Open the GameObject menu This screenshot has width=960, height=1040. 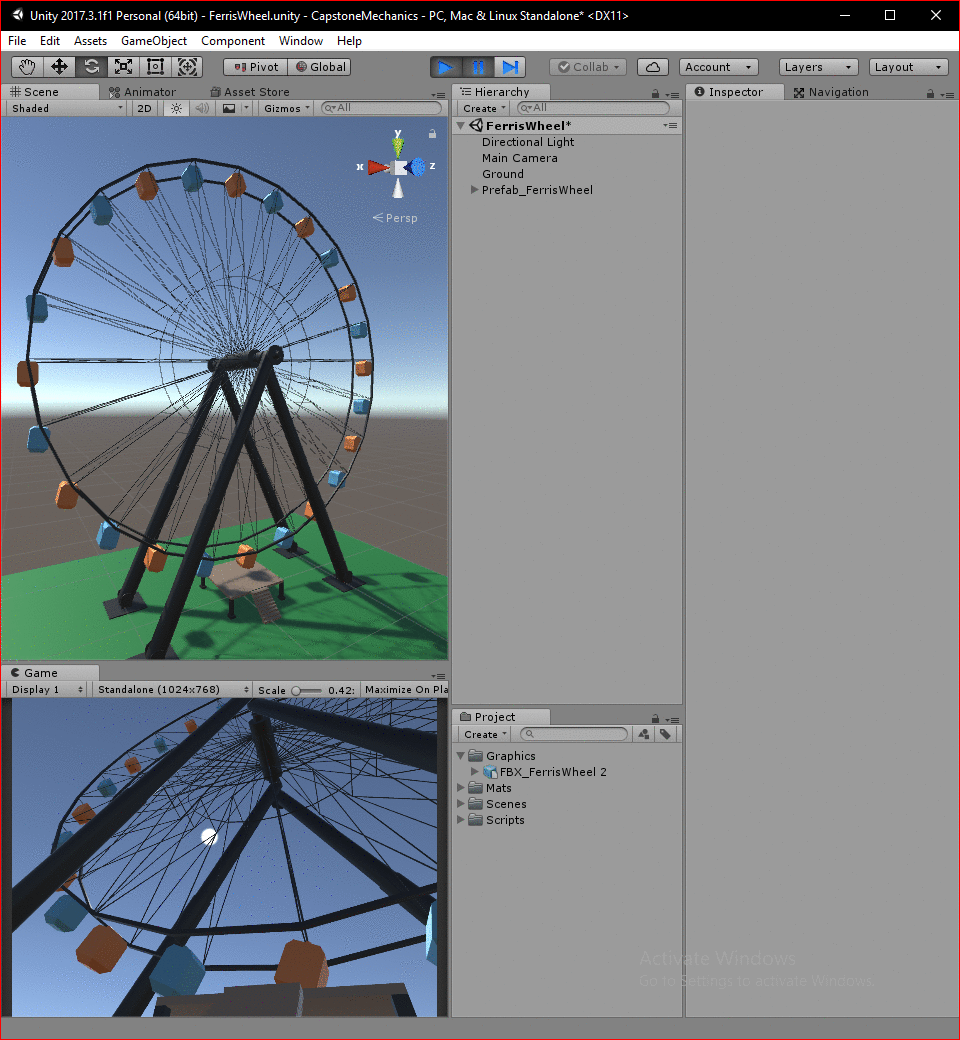(x=153, y=41)
